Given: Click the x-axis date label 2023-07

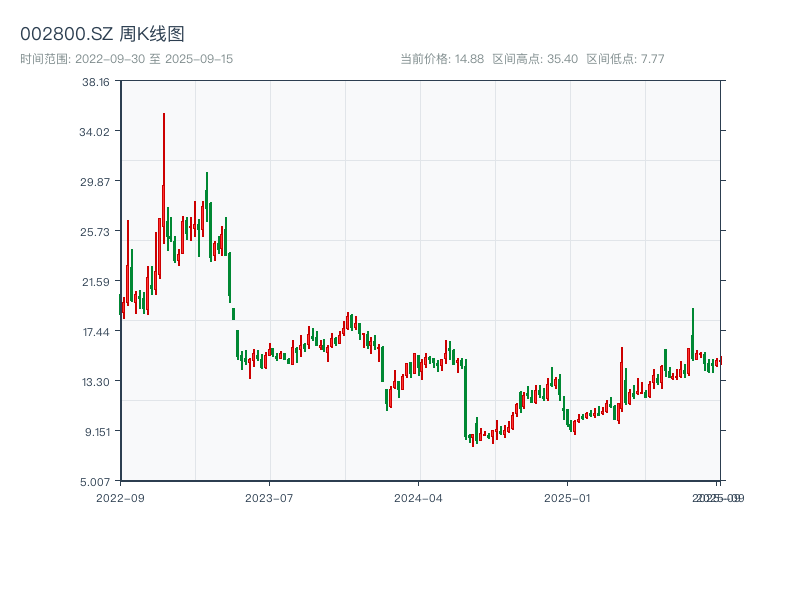Looking at the screenshot, I should pyautogui.click(x=269, y=498).
